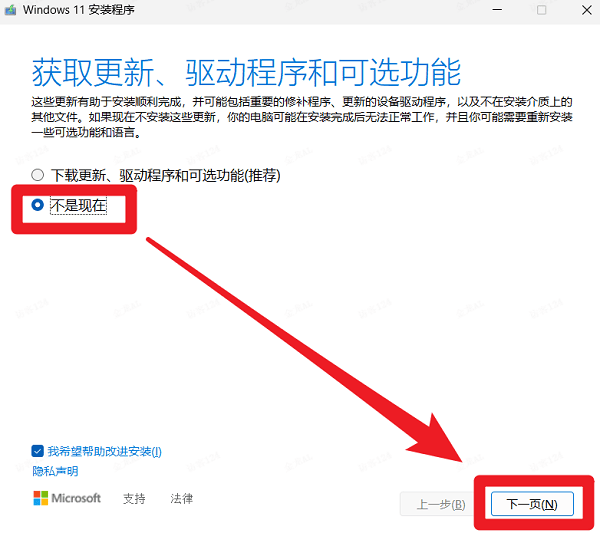Open the 支持 link
Viewport: 600px width, 533px height.
[x=134, y=498]
